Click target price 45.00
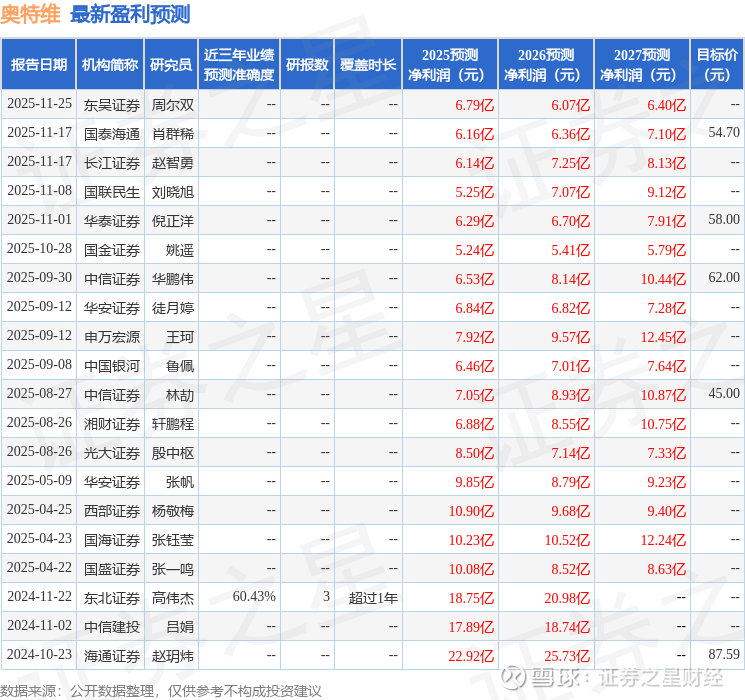745x700 pixels. point(724,393)
